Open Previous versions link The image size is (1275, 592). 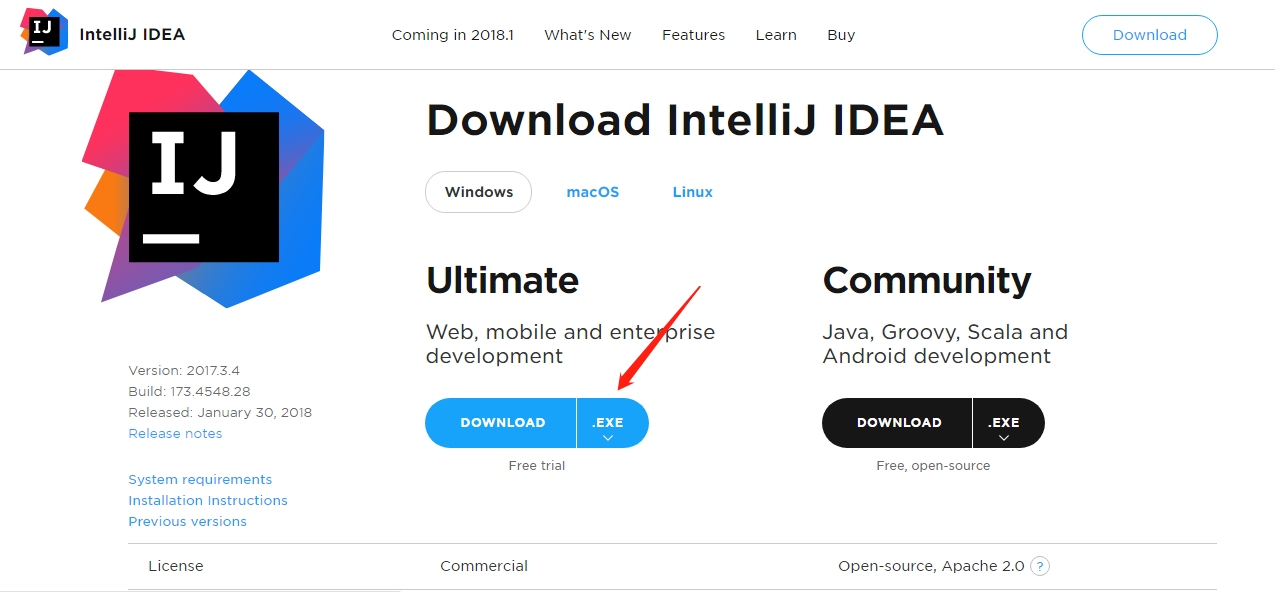click(x=187, y=521)
